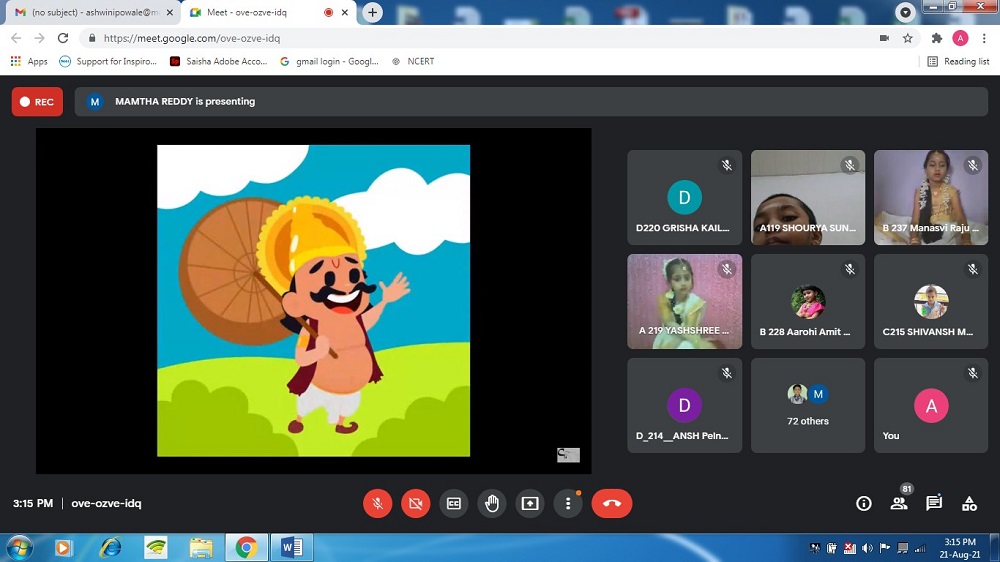Screen dimensions: 1000x562
Task: Open Microsoft Word from the taskbar
Action: 292,547
